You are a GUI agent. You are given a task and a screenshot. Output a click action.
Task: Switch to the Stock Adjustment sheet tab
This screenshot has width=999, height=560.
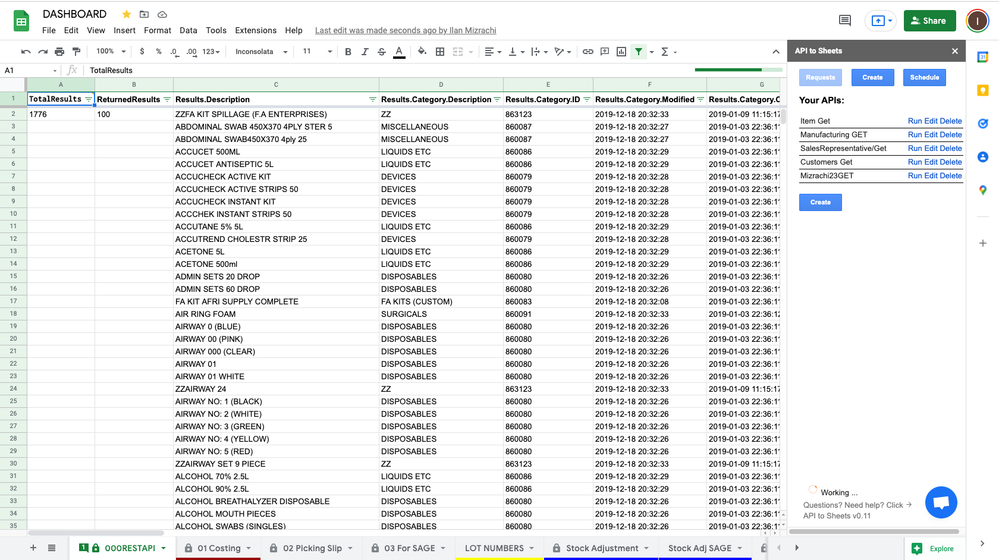point(601,548)
